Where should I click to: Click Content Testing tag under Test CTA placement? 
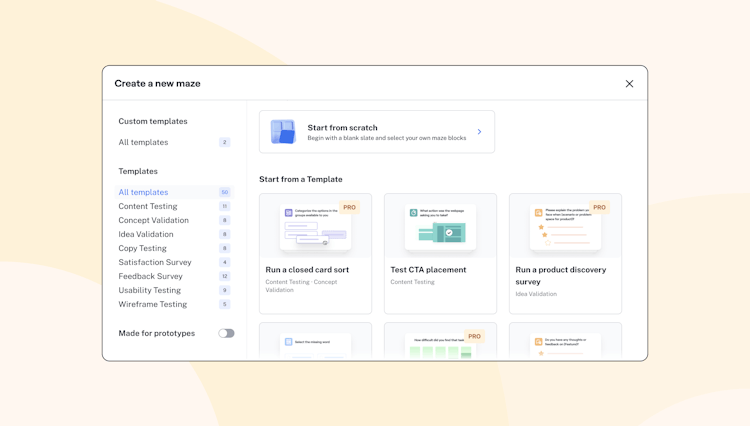(x=412, y=282)
